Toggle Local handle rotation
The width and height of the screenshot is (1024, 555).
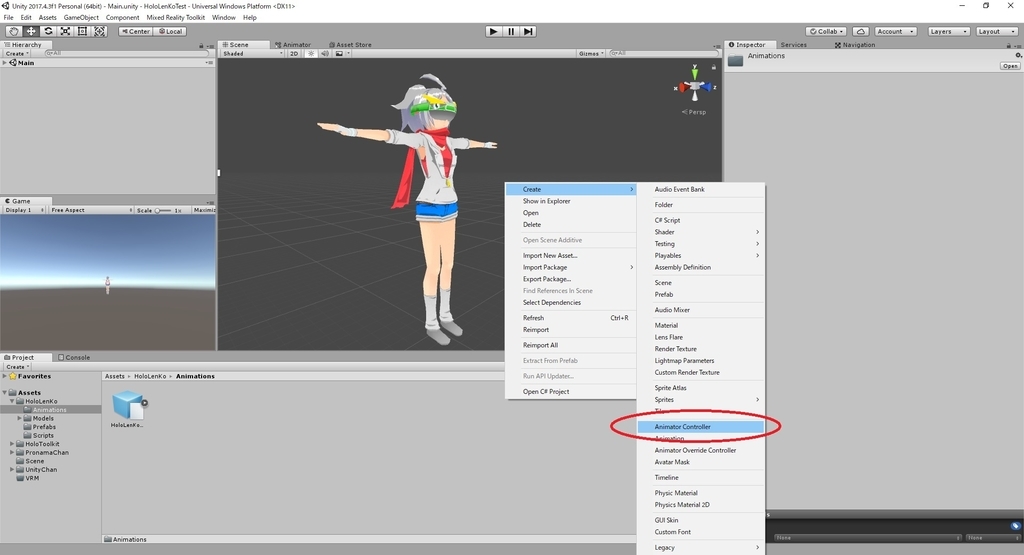(x=170, y=31)
